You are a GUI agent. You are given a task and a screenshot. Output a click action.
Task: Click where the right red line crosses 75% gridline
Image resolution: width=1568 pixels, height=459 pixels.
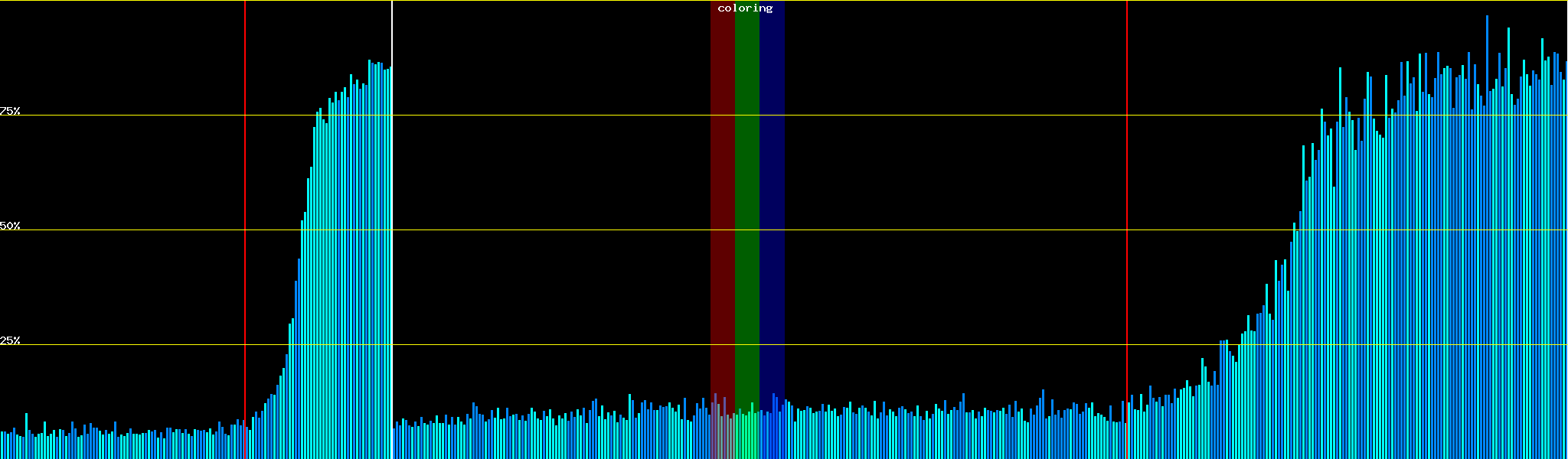1127,116
